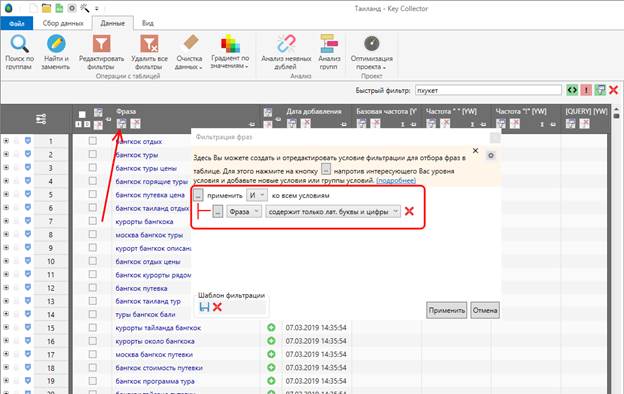Check the box for row 3

[x=92, y=167]
